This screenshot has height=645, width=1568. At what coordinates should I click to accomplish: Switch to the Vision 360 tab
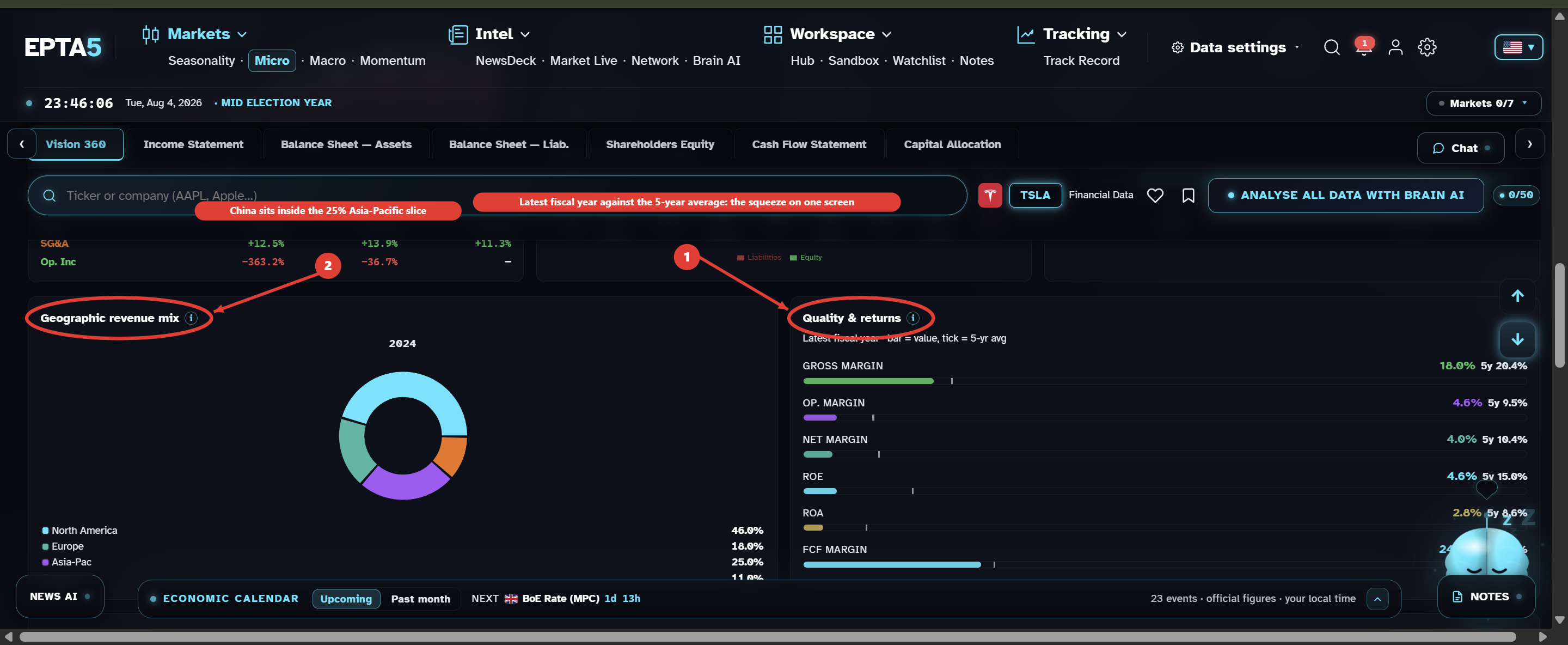[x=76, y=144]
